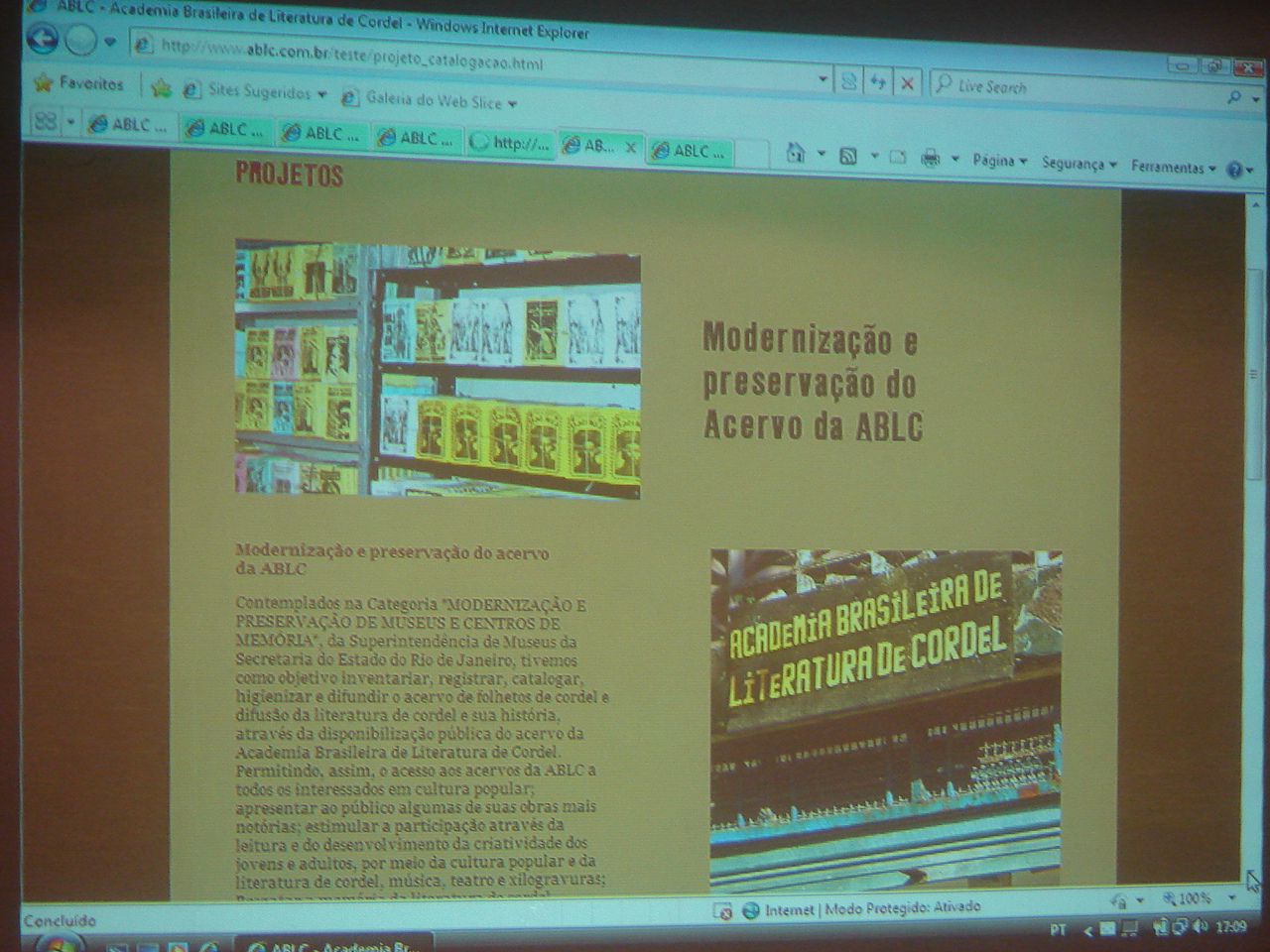This screenshot has height=952, width=1270.
Task: Show hidden tray icons arrow
Action: (1087, 930)
